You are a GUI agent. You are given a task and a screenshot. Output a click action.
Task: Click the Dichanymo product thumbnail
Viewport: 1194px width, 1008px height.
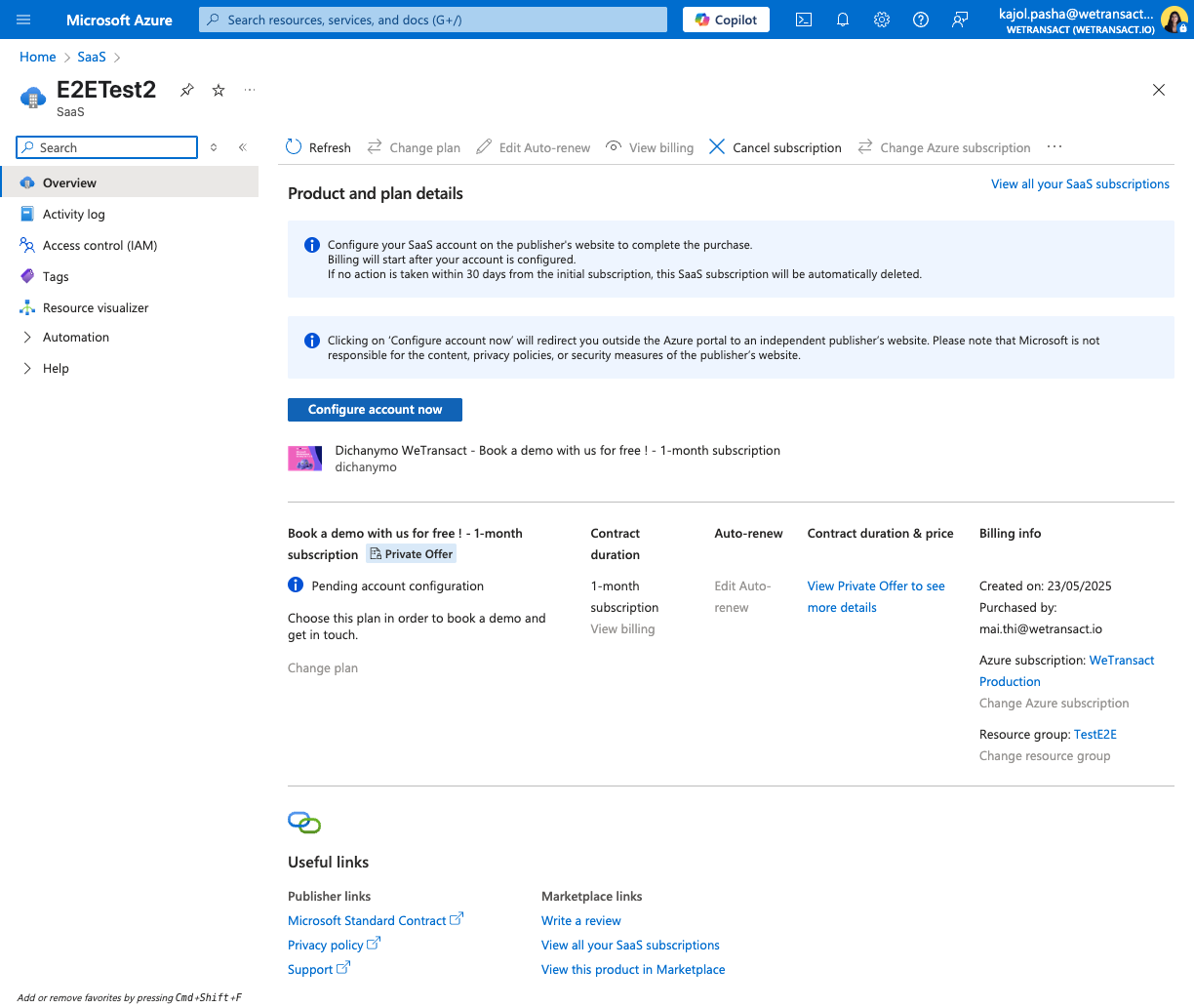pos(305,459)
